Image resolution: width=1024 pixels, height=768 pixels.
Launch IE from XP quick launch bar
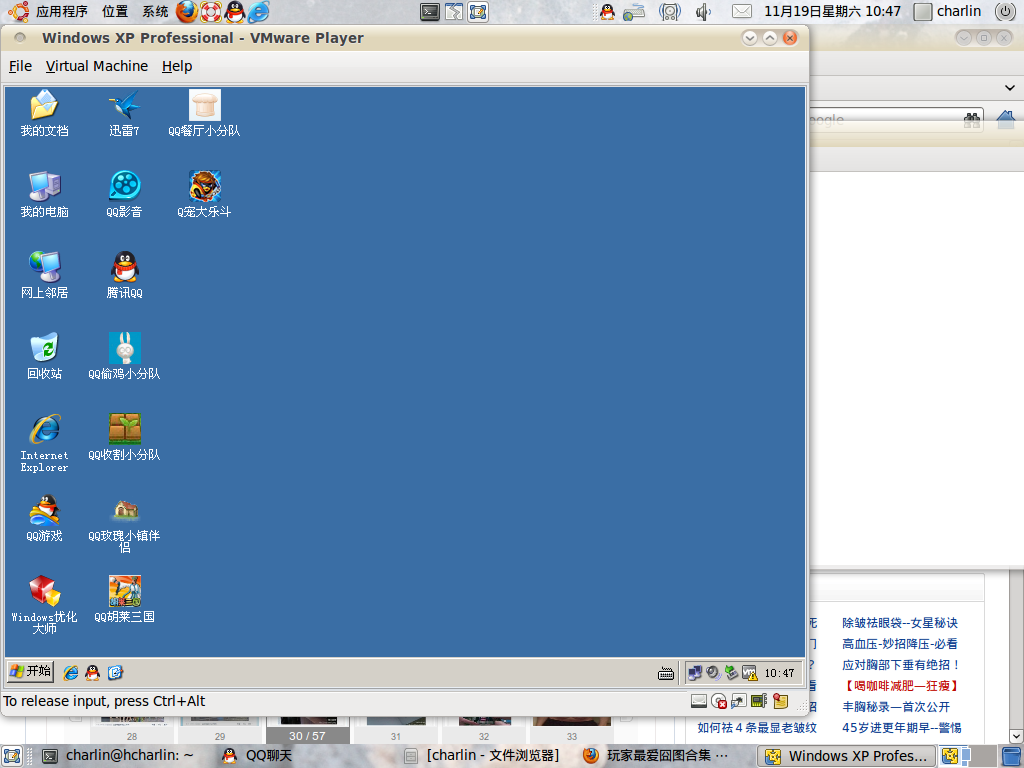pyautogui.click(x=71, y=672)
